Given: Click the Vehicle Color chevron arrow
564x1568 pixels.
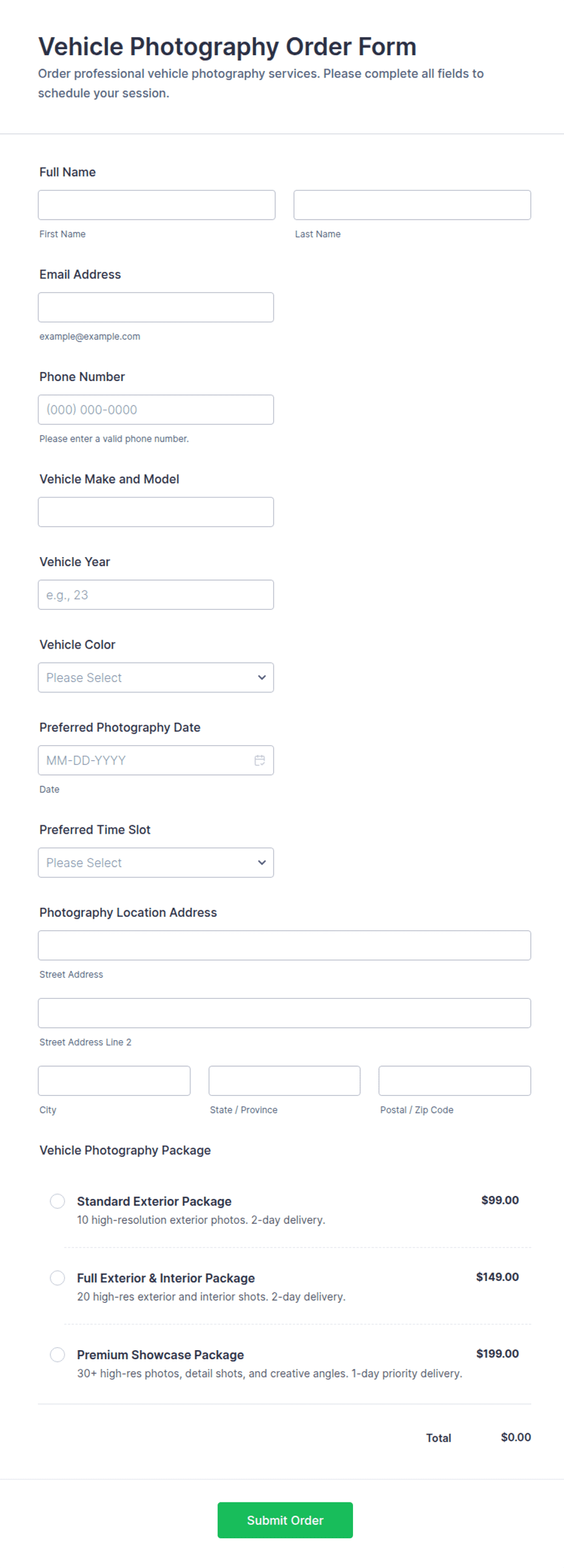Looking at the screenshot, I should pyautogui.click(x=261, y=677).
